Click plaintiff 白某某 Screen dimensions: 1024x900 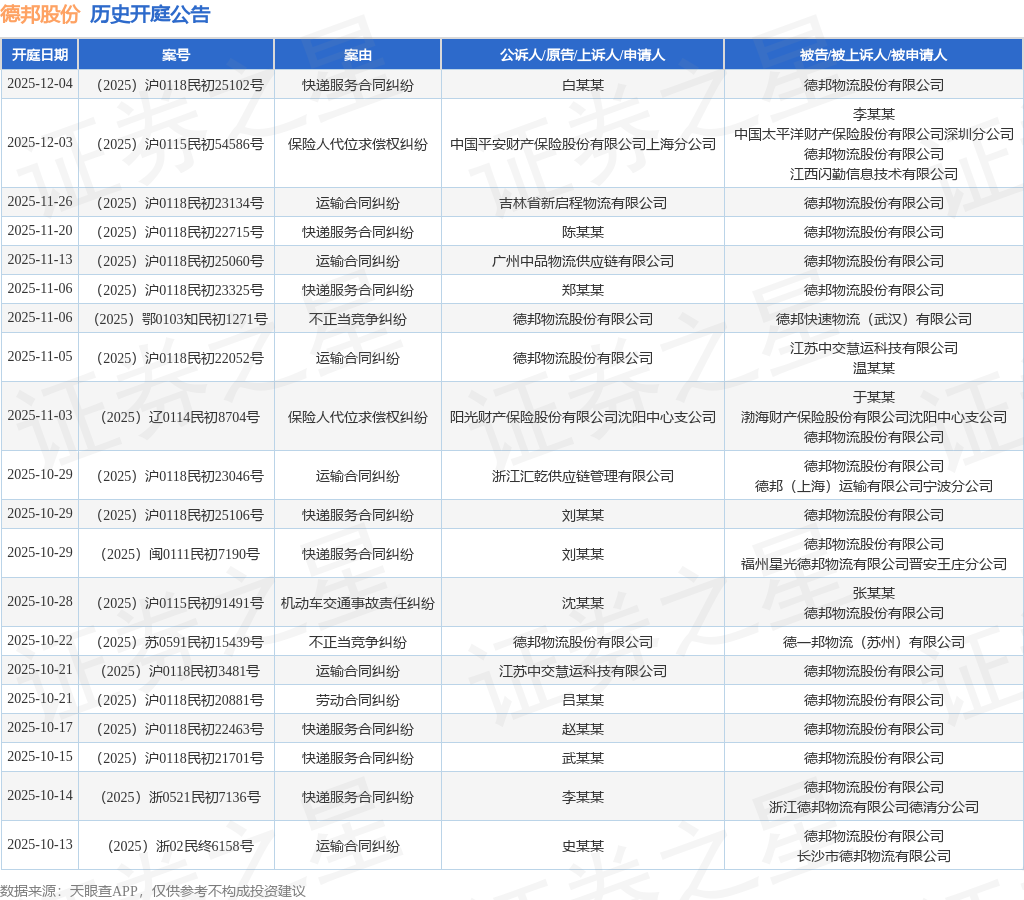(583, 85)
